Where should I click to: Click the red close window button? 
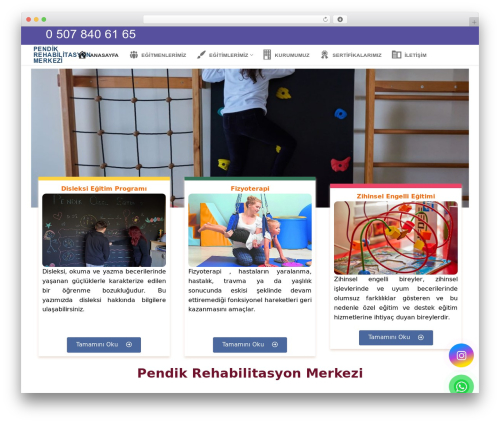click(29, 20)
